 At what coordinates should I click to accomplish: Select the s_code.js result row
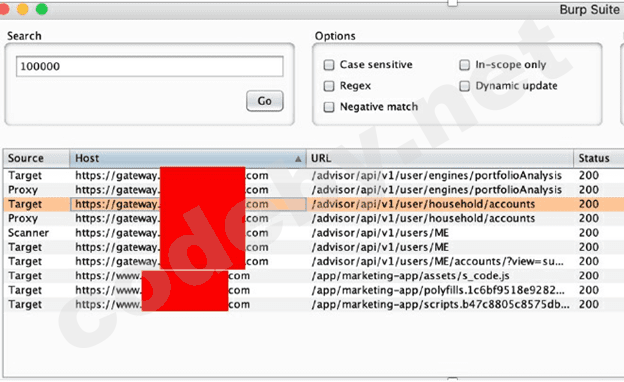314,276
